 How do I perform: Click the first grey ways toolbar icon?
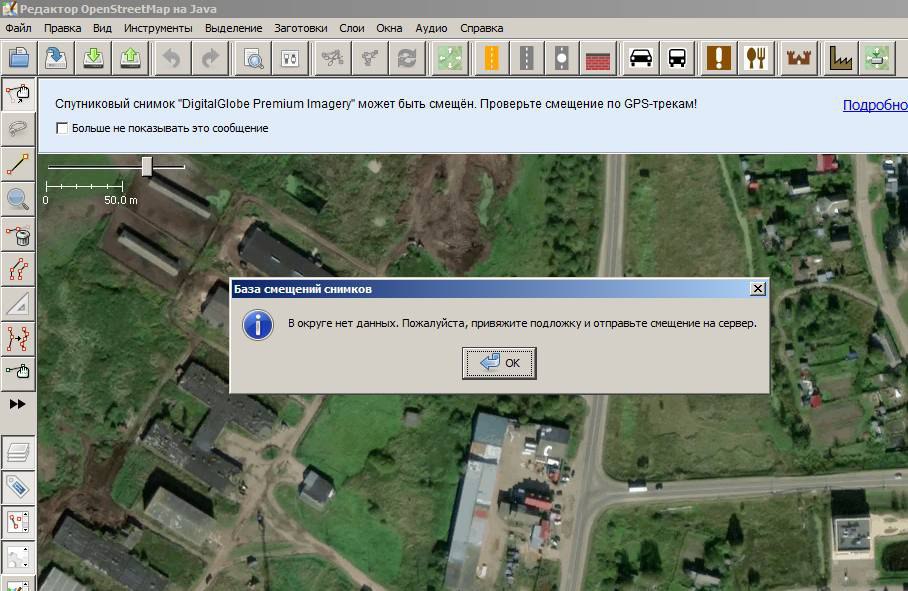pos(332,58)
